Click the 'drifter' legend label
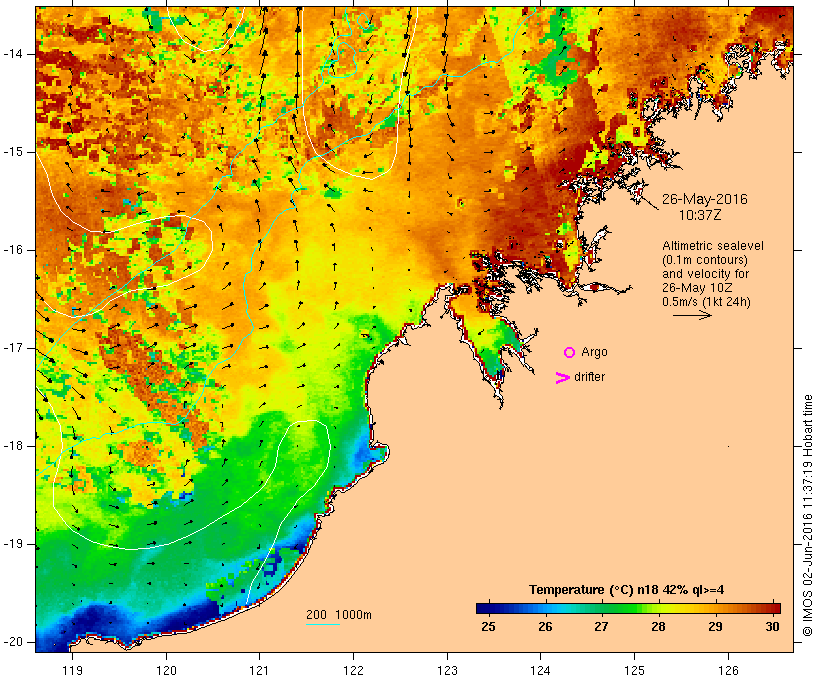820x680 pixels. [589, 377]
